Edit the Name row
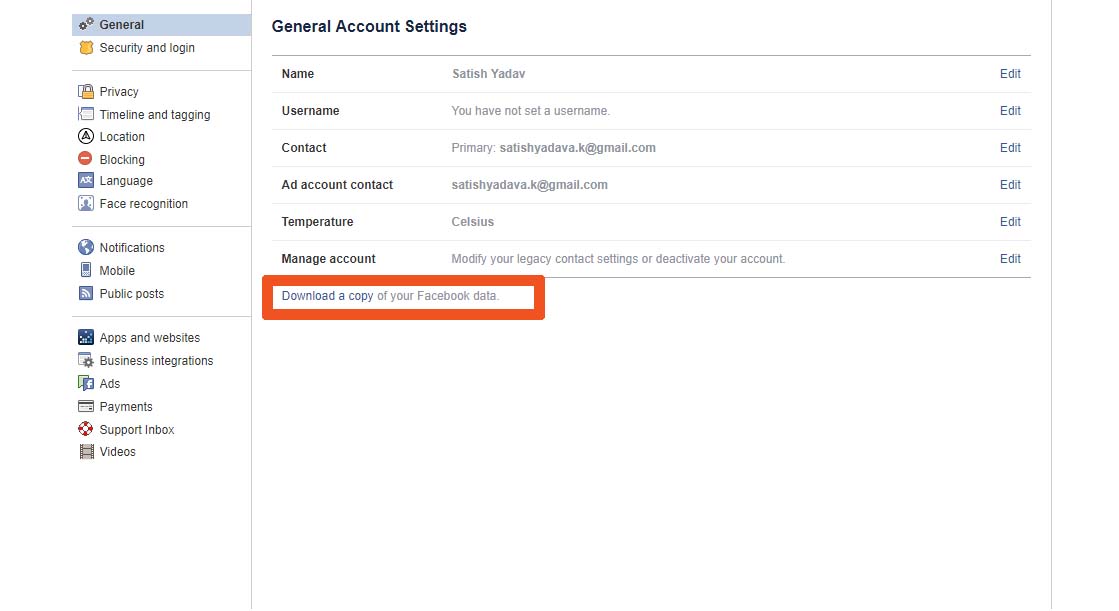1119x611 pixels. coord(1010,74)
